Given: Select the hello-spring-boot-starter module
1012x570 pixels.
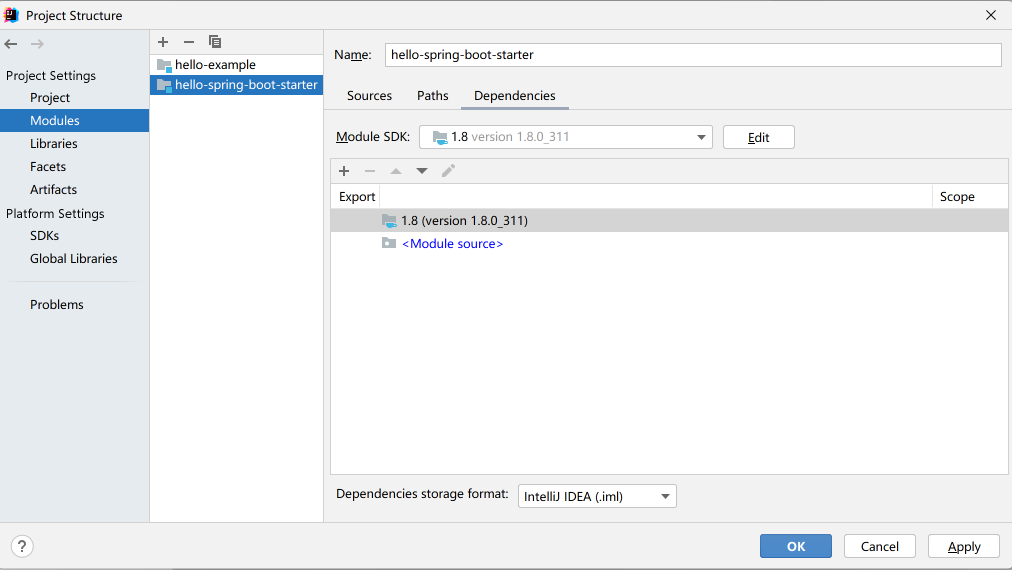Looking at the screenshot, I should point(236,85).
